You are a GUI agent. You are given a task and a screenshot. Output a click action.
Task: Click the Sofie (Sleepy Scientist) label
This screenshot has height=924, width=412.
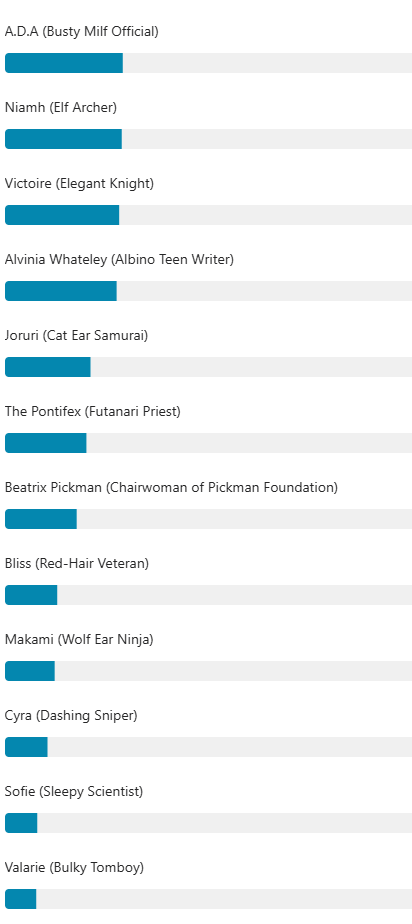pyautogui.click(x=74, y=792)
